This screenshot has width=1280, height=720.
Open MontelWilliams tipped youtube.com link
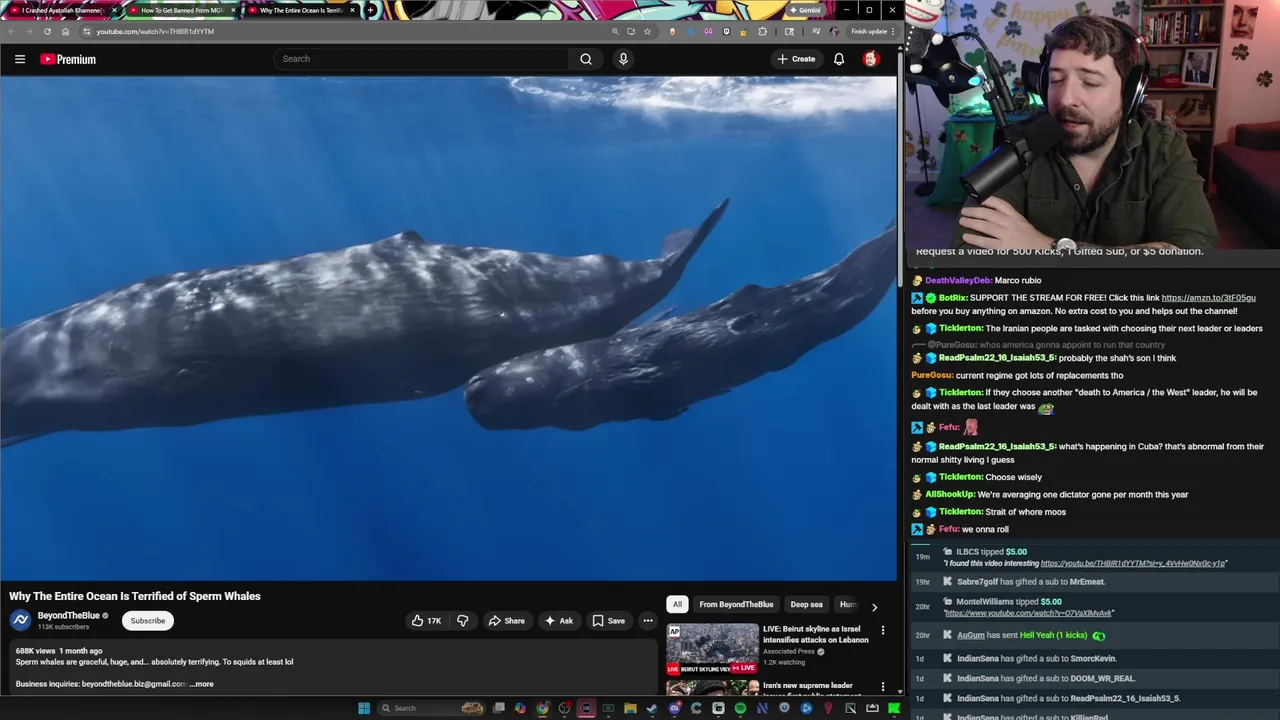point(1028,613)
